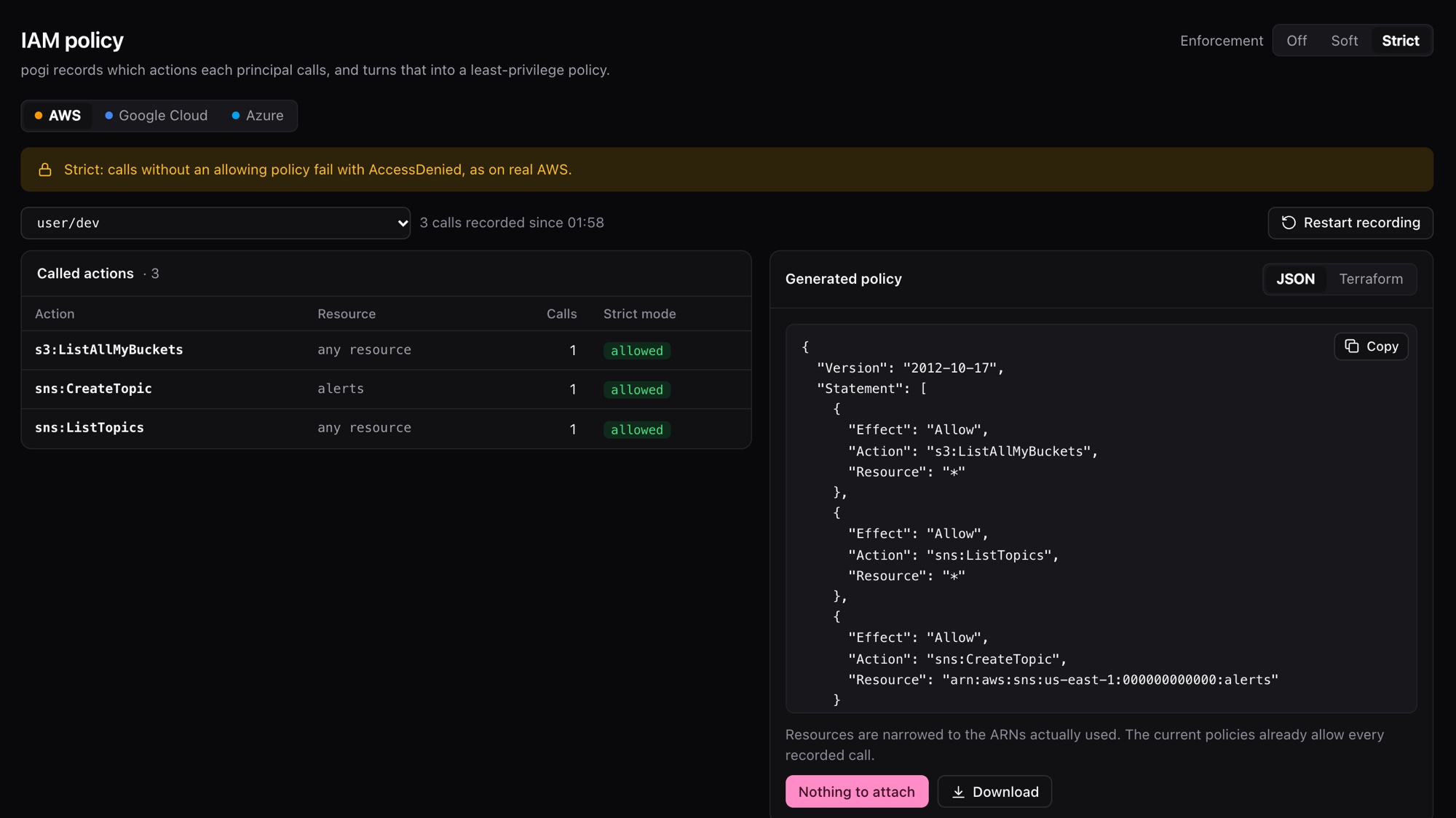The image size is (1456, 818).
Task: Click the IAM policy page title
Action: [x=72, y=40]
